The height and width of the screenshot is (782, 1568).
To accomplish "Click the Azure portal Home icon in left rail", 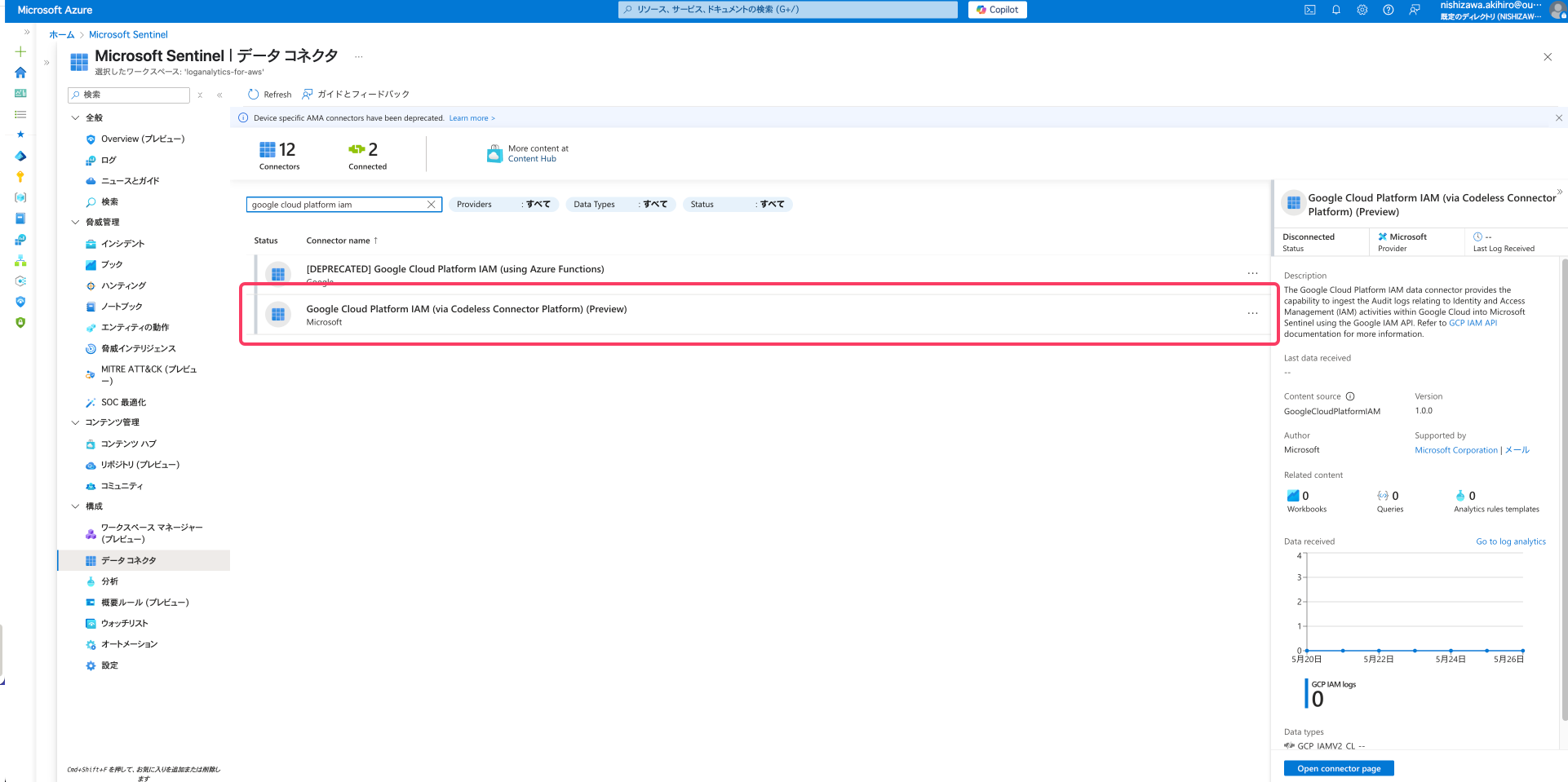I will coord(20,73).
